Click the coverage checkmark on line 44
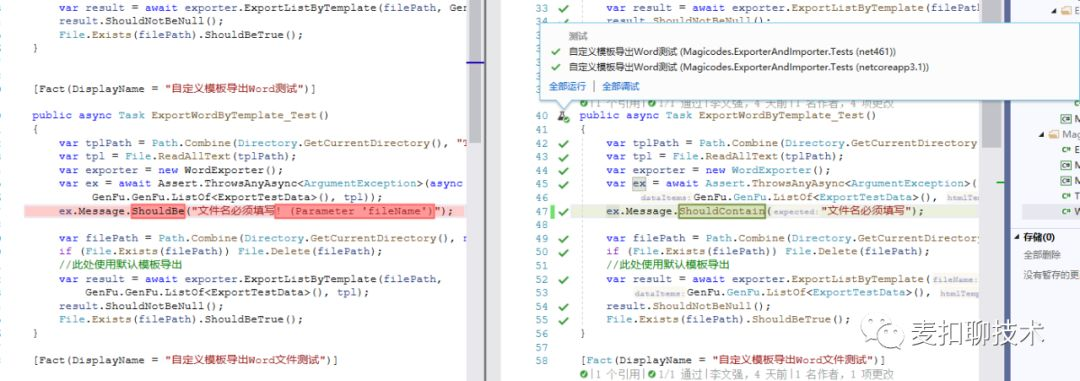Viewport: 1080px width, 381px height. click(x=563, y=170)
